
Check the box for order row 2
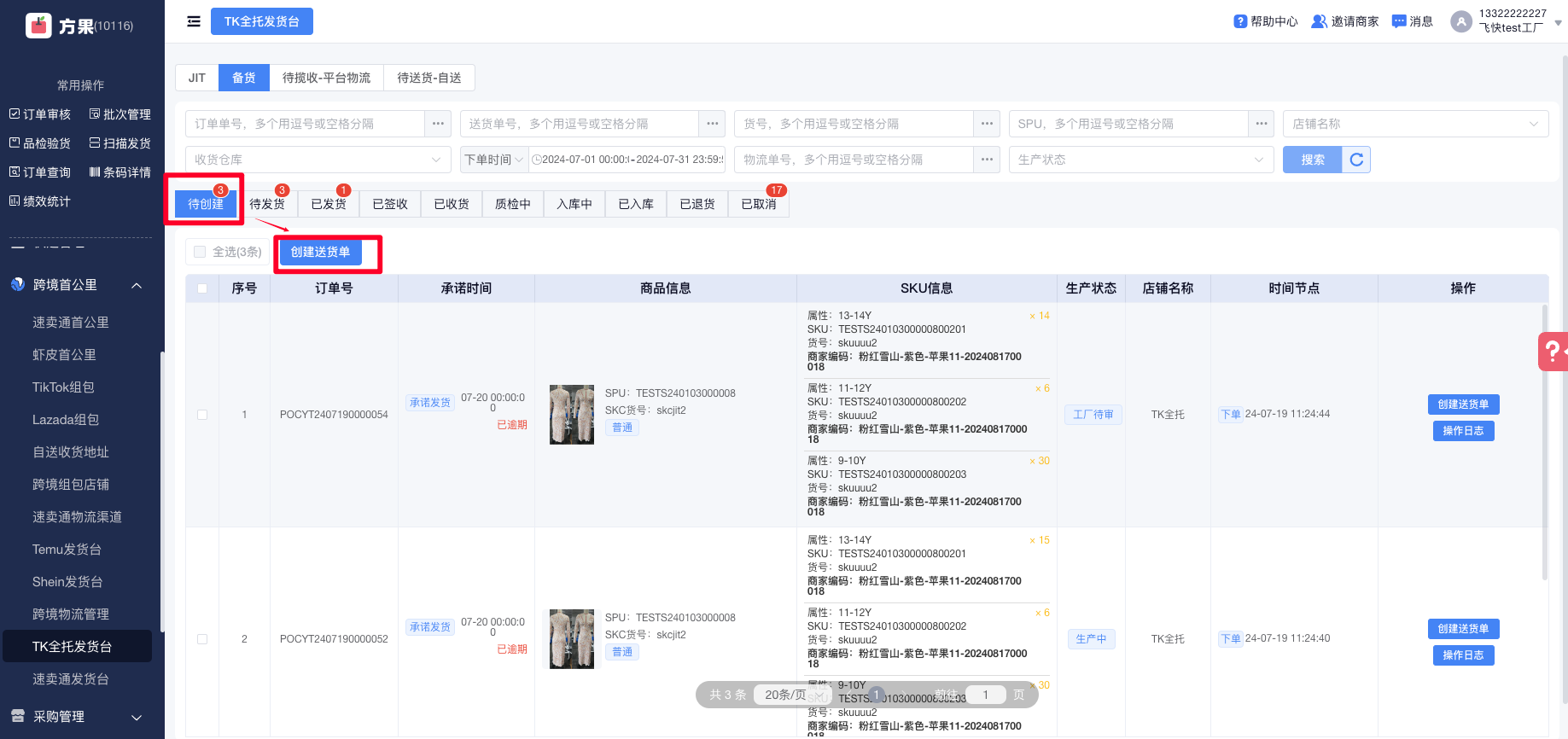pyautogui.click(x=202, y=639)
